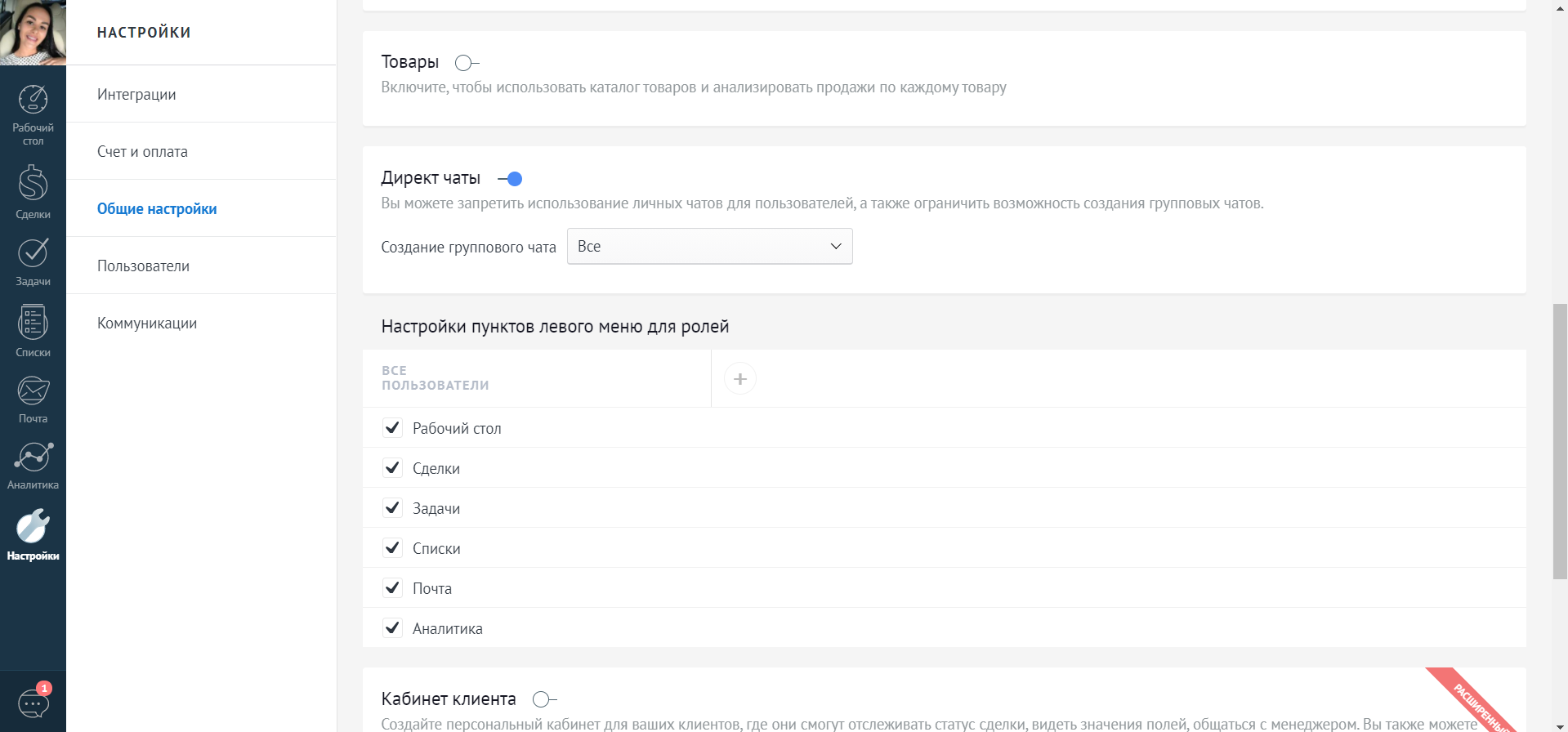
Task: Disable the Директ чаты toggle
Action: 510,179
